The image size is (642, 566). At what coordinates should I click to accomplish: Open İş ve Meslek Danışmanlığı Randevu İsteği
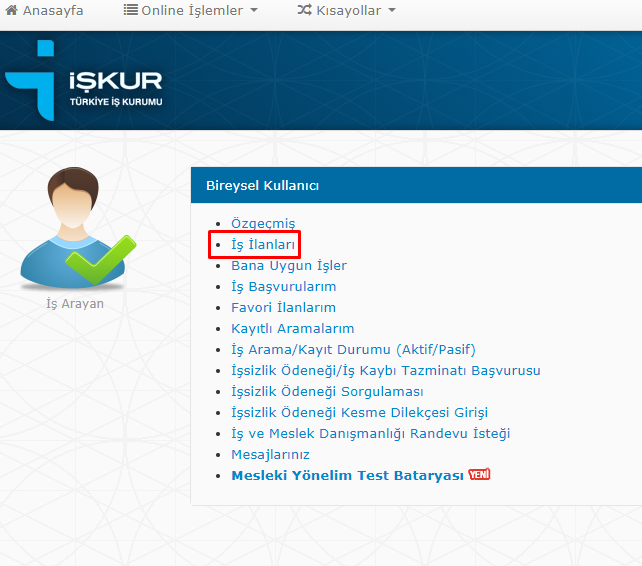click(370, 434)
